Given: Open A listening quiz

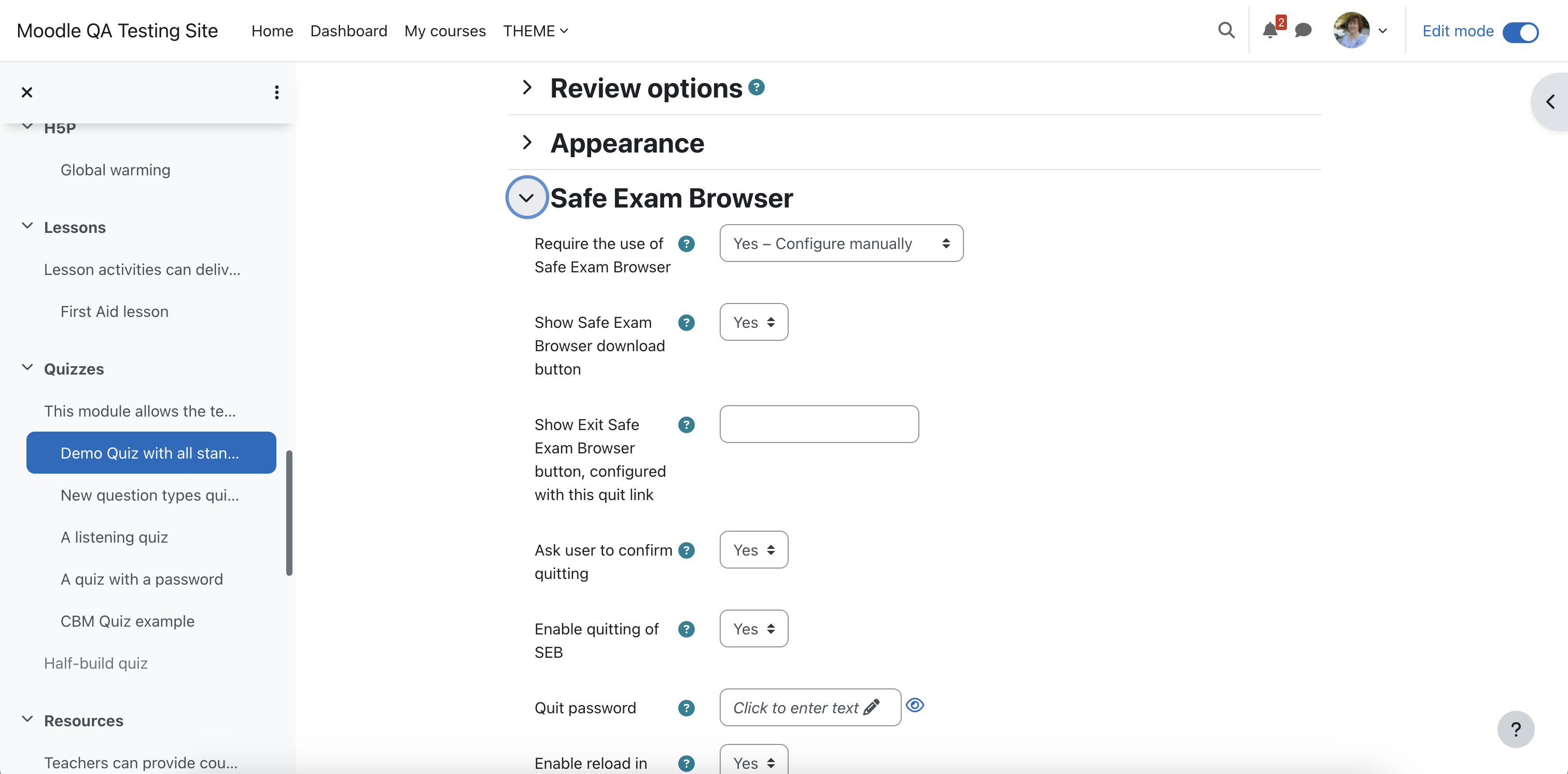Looking at the screenshot, I should coord(114,537).
